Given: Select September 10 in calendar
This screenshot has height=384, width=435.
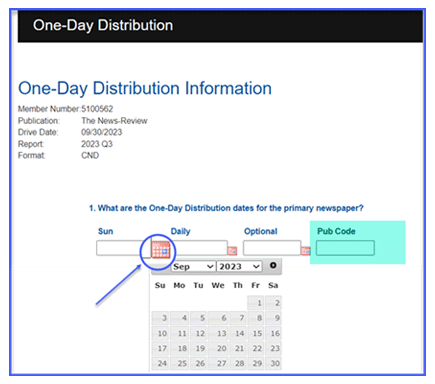Looking at the screenshot, I should (161, 333).
